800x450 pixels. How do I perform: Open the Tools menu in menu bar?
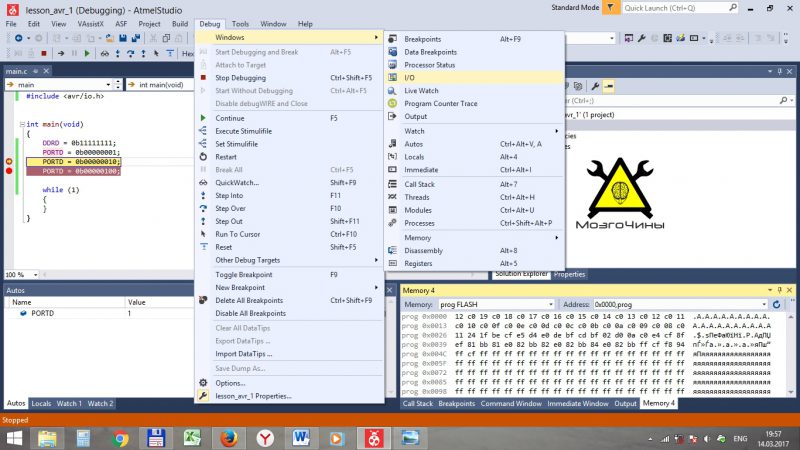(x=240, y=24)
